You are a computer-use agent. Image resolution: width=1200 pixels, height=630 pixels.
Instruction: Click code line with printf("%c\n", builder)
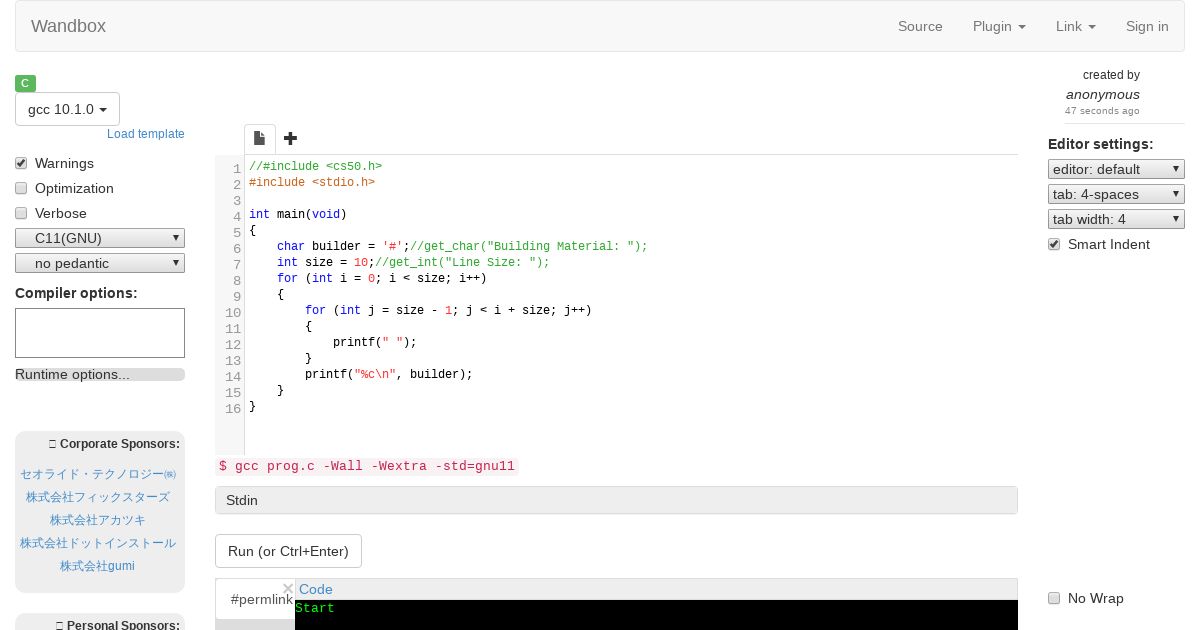pyautogui.click(x=388, y=374)
